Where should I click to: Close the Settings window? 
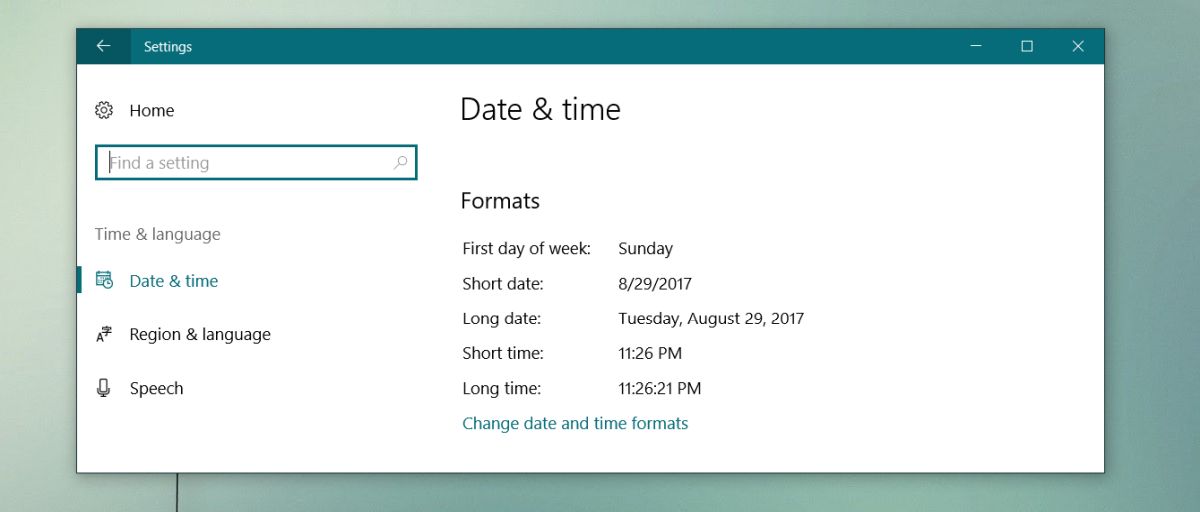tap(1078, 46)
